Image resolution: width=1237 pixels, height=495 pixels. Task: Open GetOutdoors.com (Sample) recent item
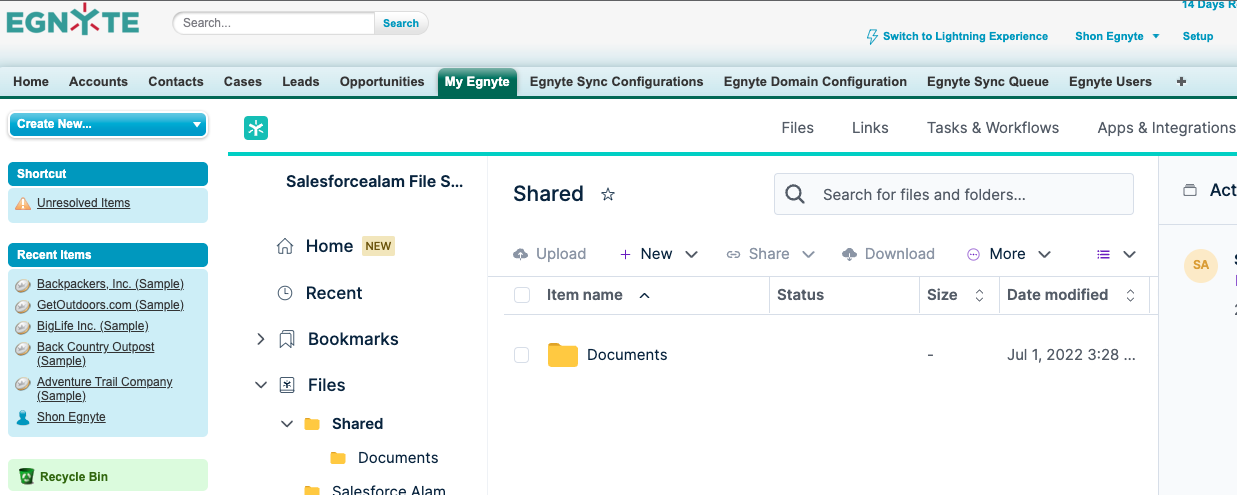click(110, 305)
